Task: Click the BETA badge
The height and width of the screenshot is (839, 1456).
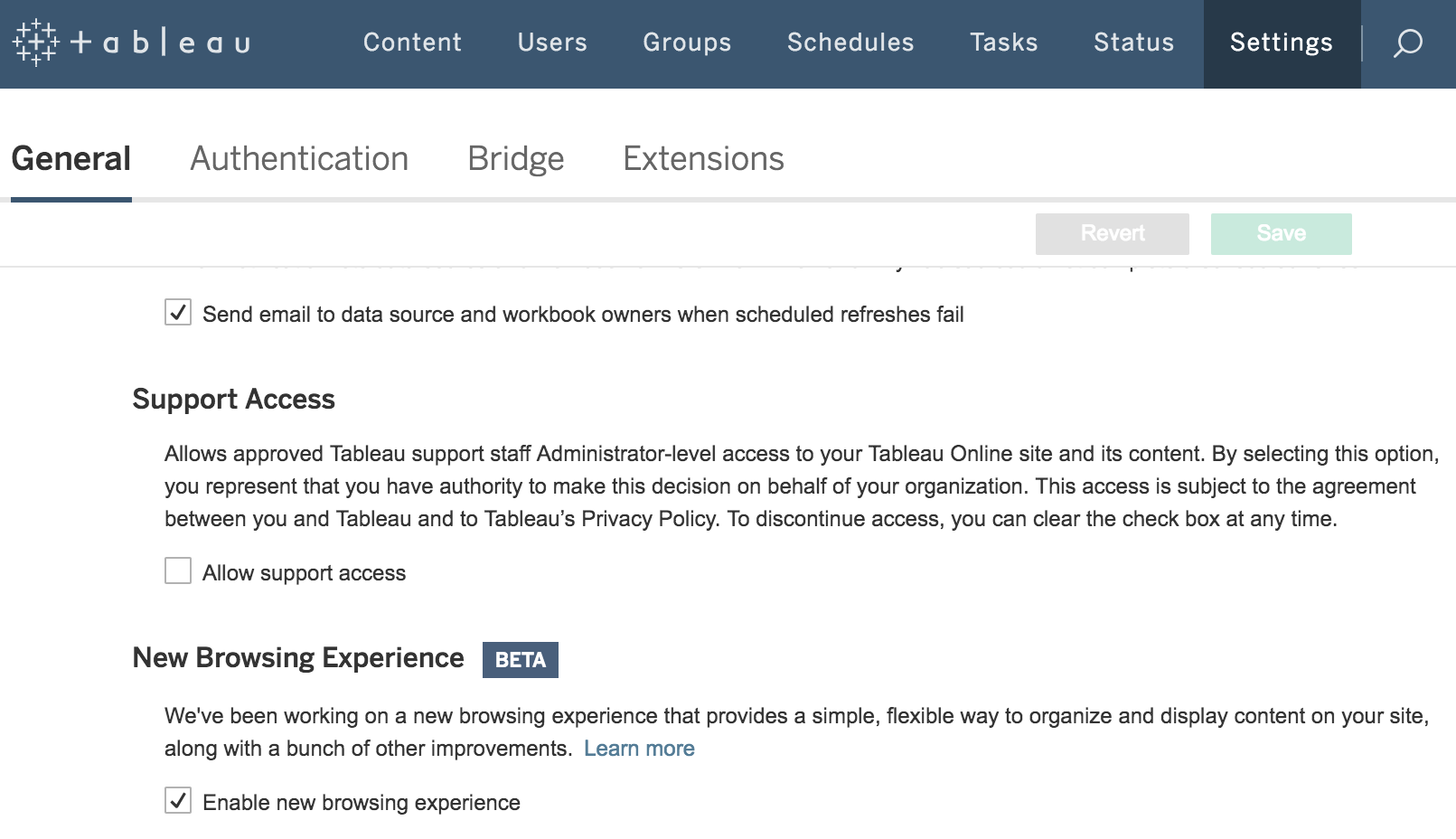Action: [x=521, y=660]
